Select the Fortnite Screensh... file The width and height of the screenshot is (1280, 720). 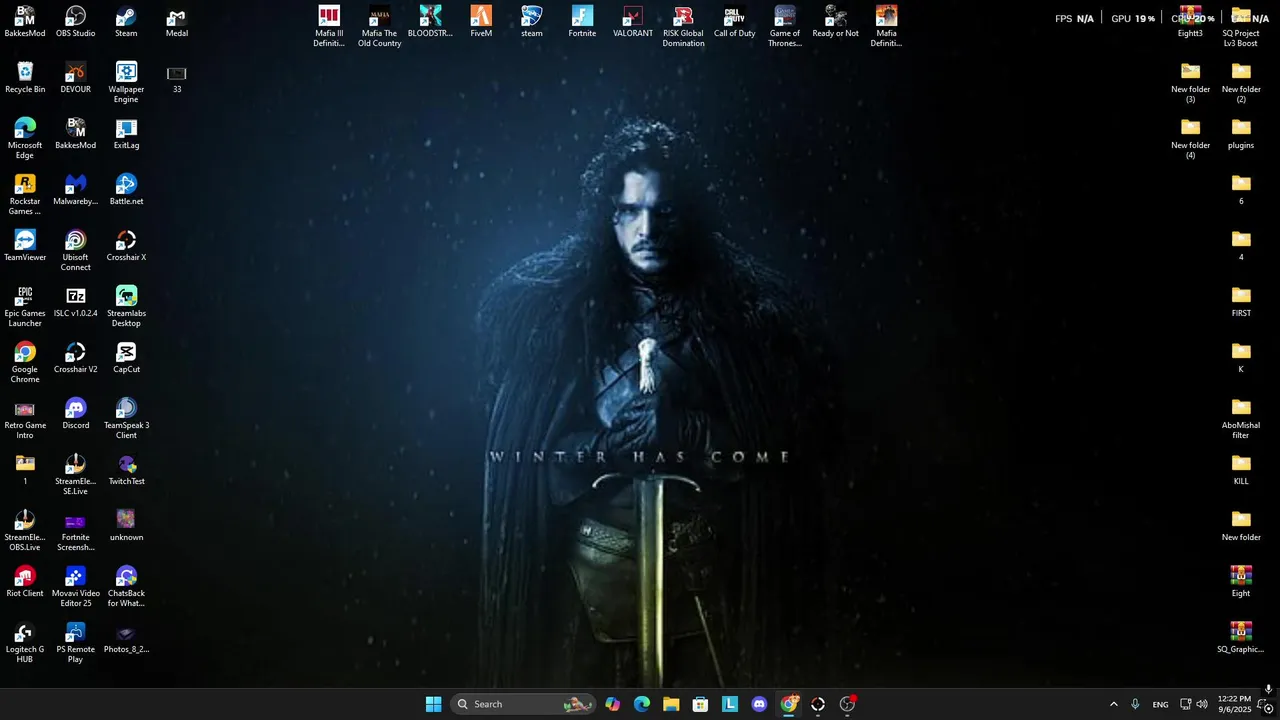click(x=75, y=531)
